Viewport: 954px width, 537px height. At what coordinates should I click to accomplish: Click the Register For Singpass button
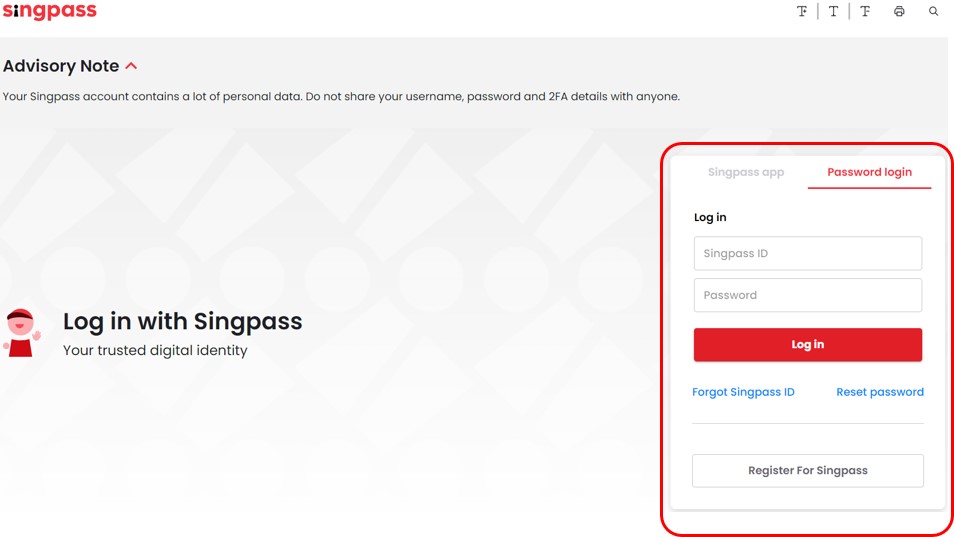(808, 471)
